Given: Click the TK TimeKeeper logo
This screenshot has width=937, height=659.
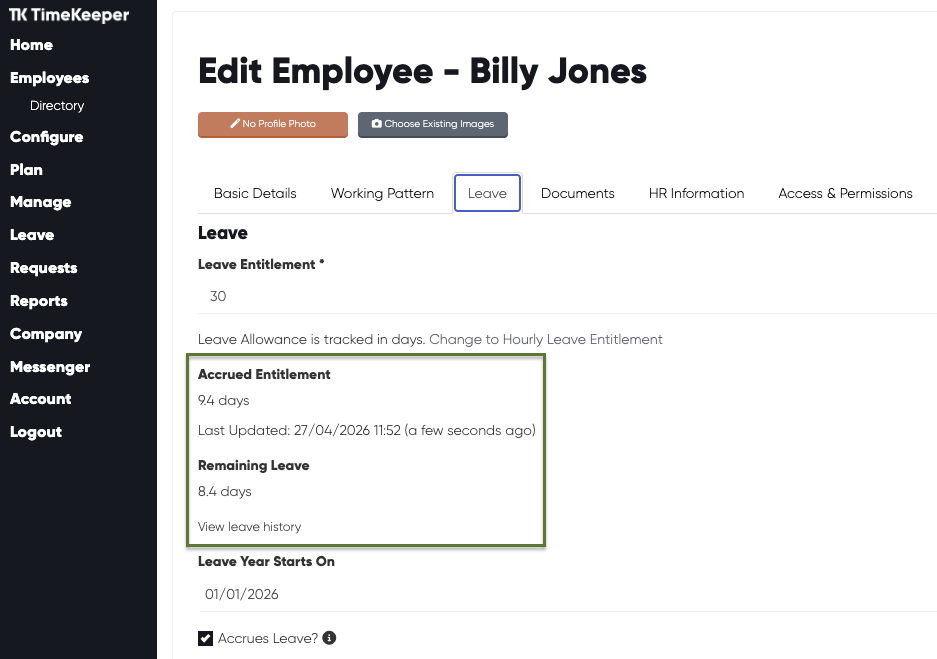Looking at the screenshot, I should pyautogui.click(x=69, y=15).
